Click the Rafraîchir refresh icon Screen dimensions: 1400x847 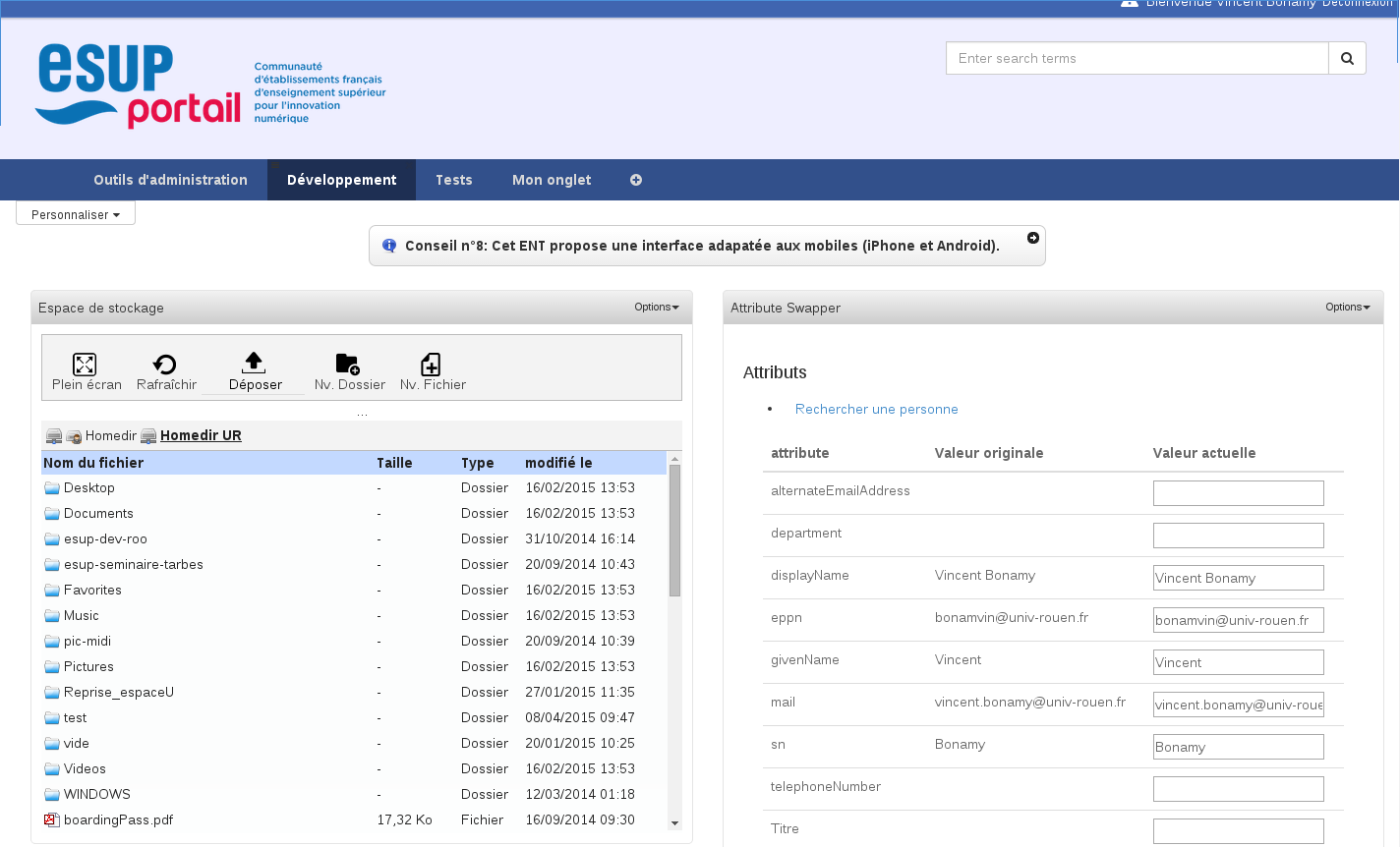pos(165,365)
